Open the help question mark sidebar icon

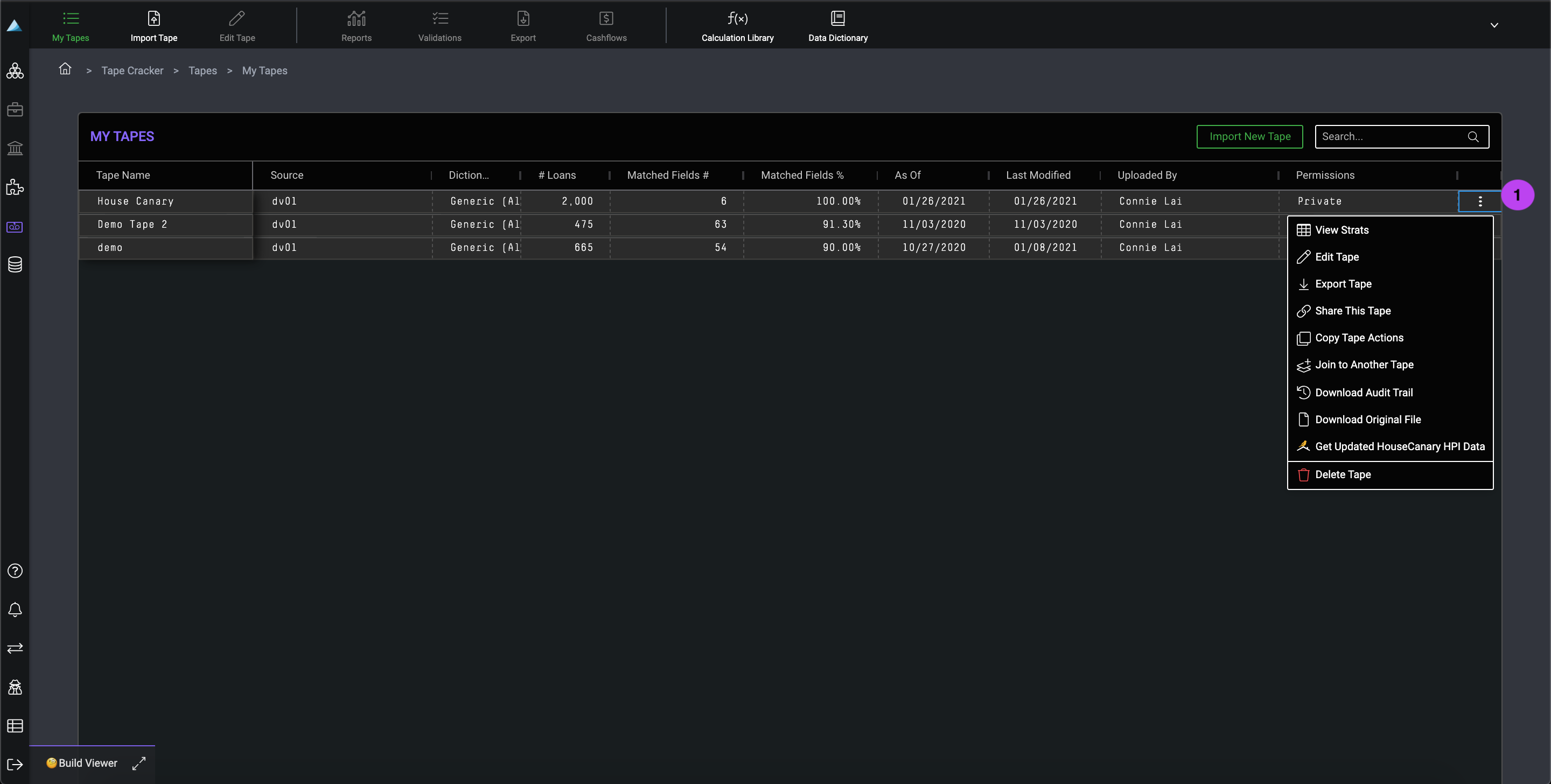tap(15, 571)
